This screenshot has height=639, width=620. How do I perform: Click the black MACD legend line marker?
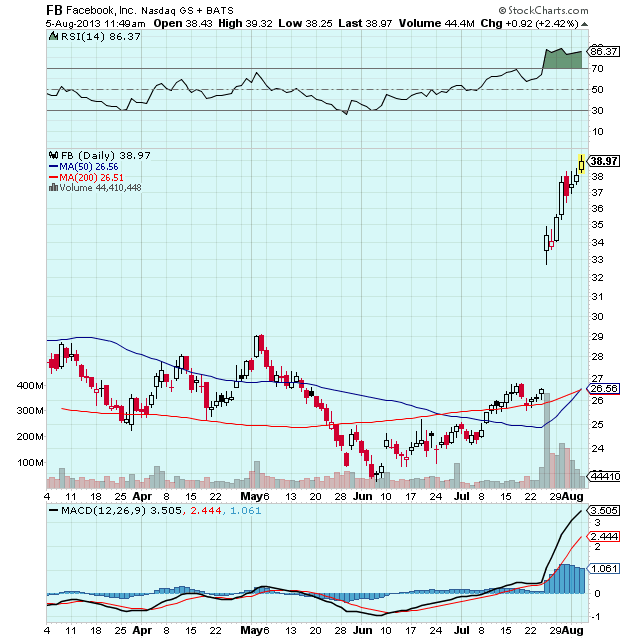pyautogui.click(x=53, y=510)
